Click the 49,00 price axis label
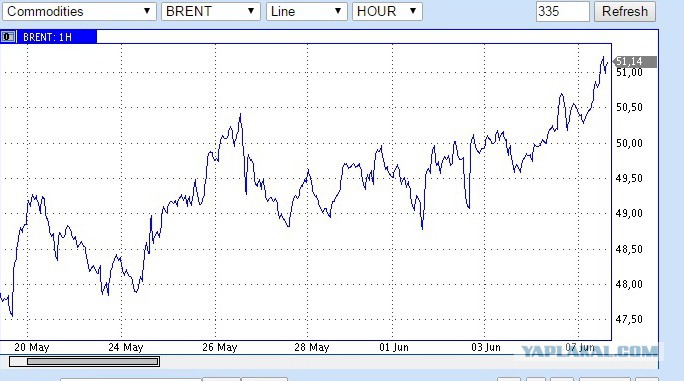Image resolution: width=684 pixels, height=381 pixels. point(629,213)
